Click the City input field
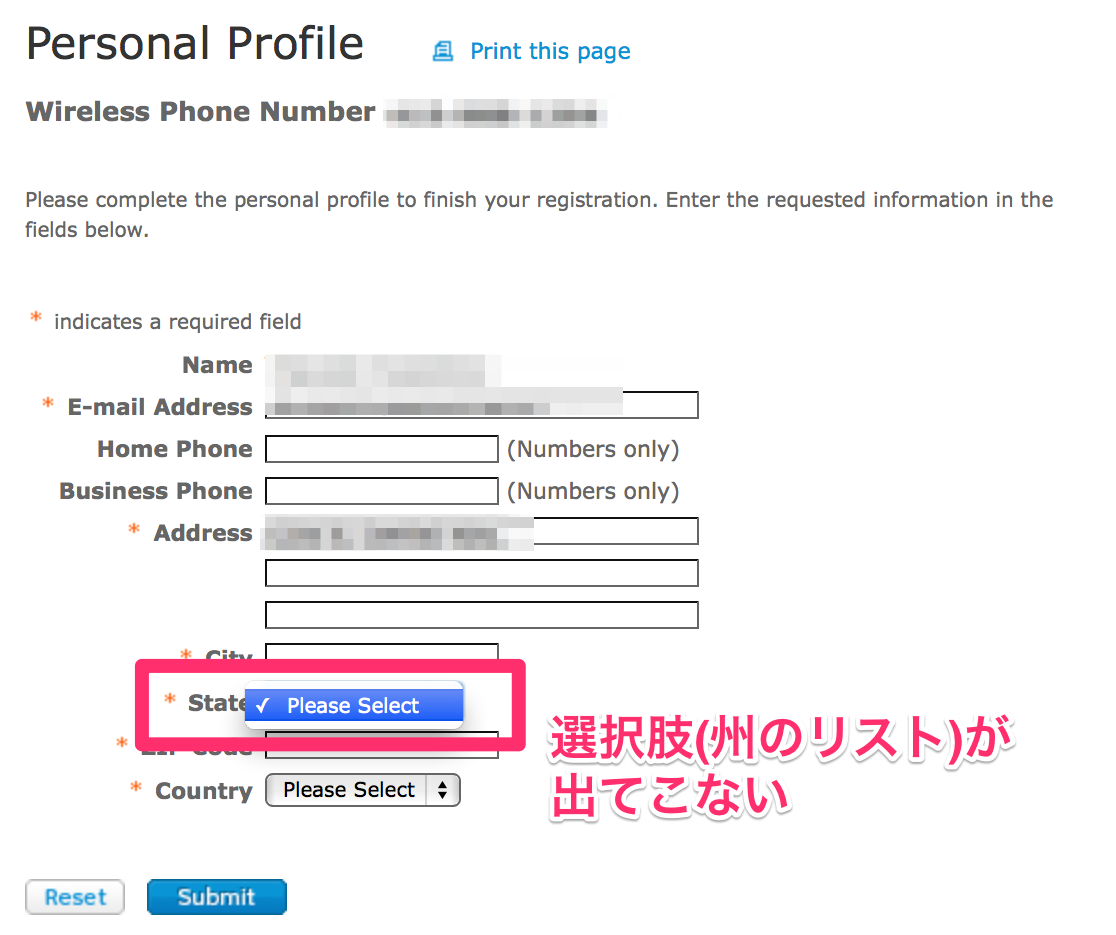 tap(381, 653)
